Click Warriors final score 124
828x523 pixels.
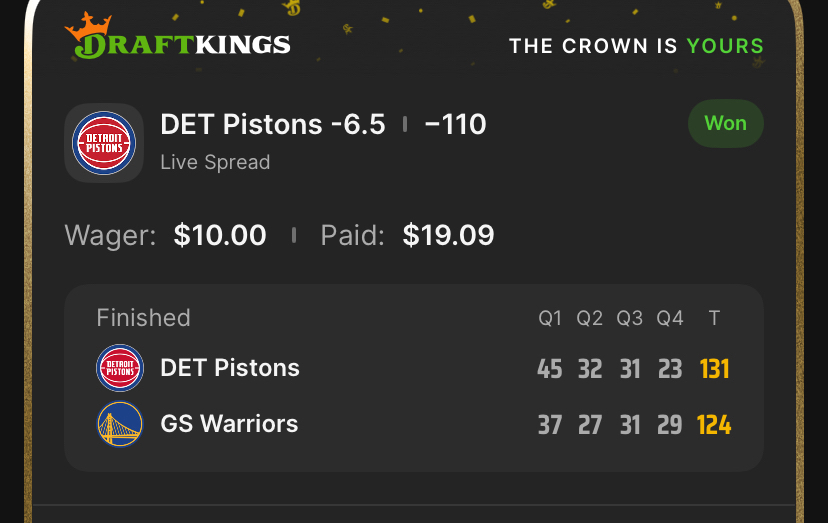714,425
